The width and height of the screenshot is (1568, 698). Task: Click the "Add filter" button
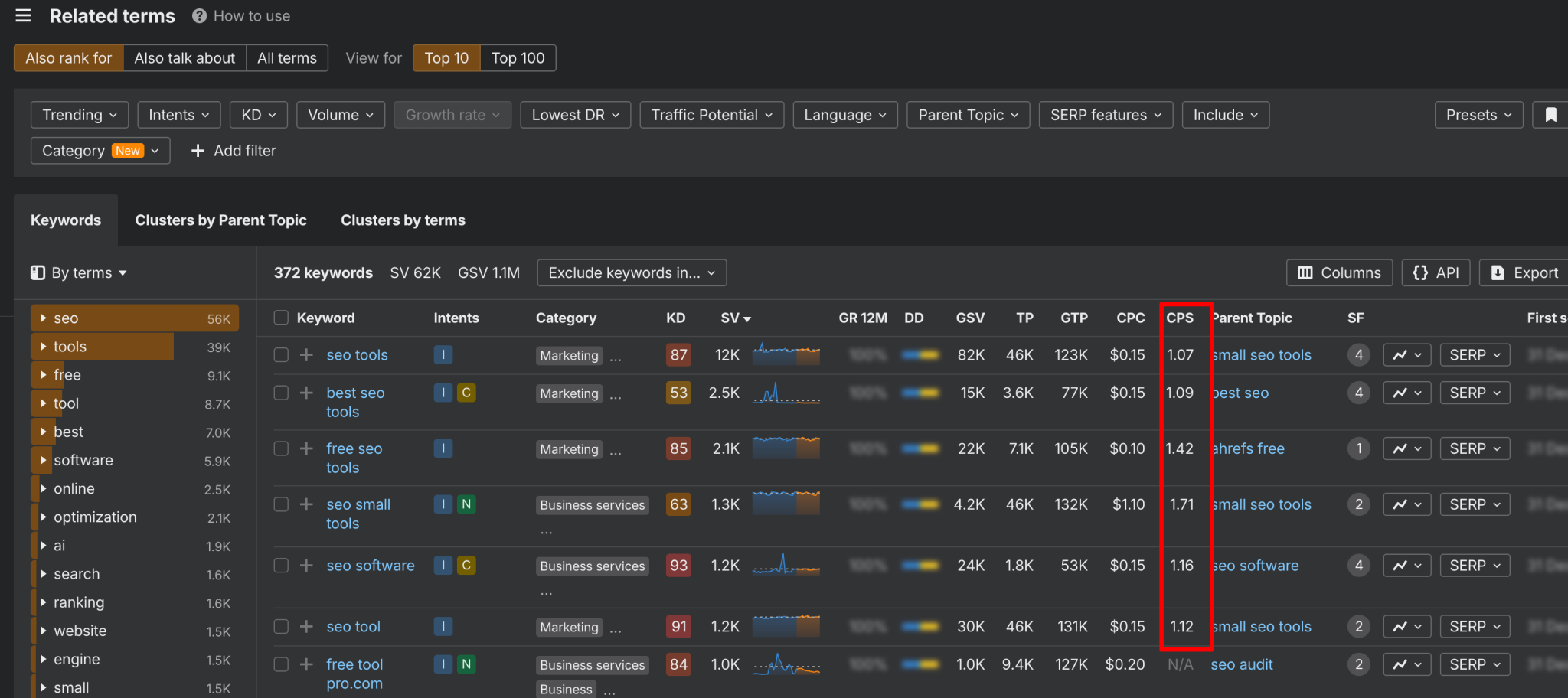234,150
